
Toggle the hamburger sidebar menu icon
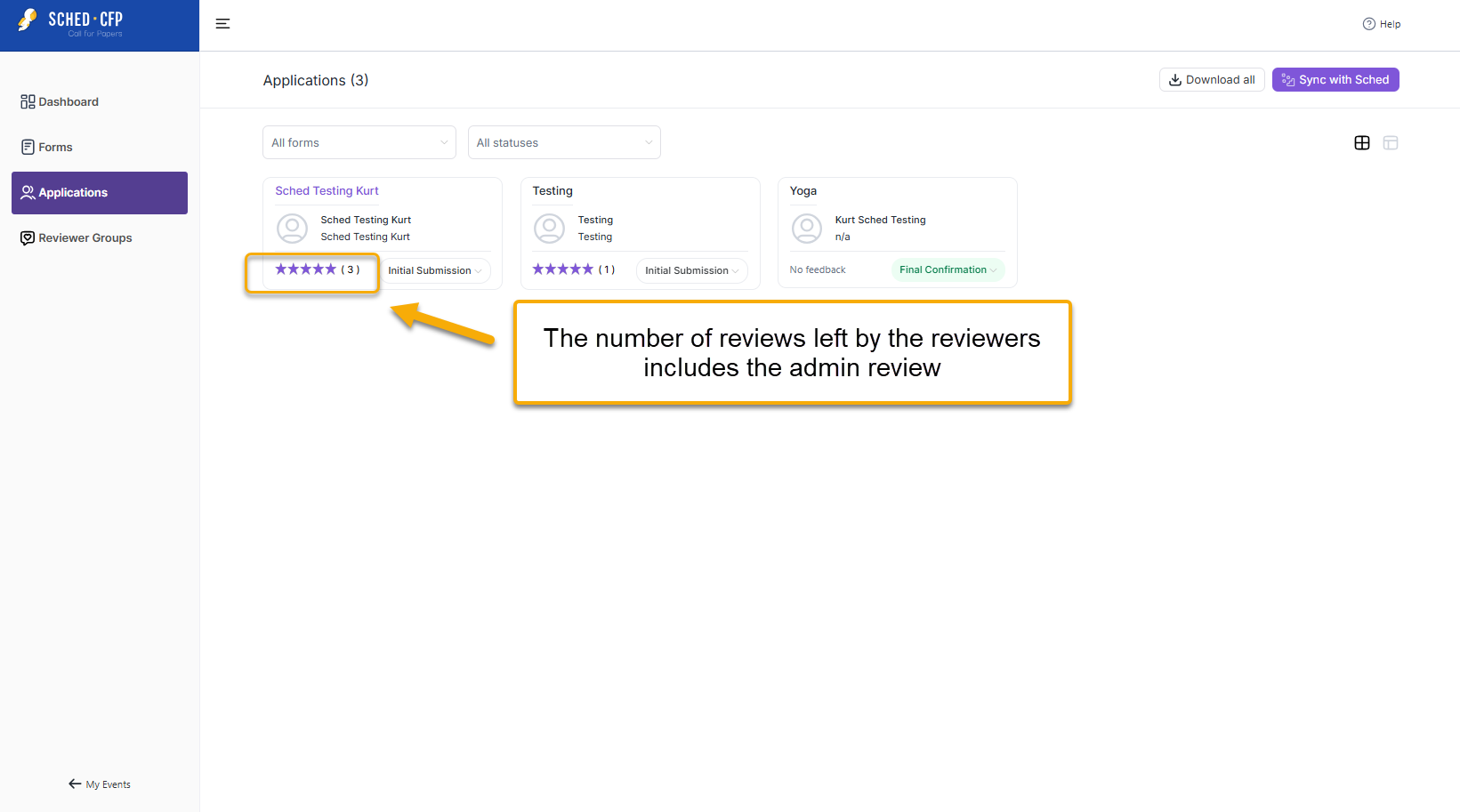(x=222, y=24)
